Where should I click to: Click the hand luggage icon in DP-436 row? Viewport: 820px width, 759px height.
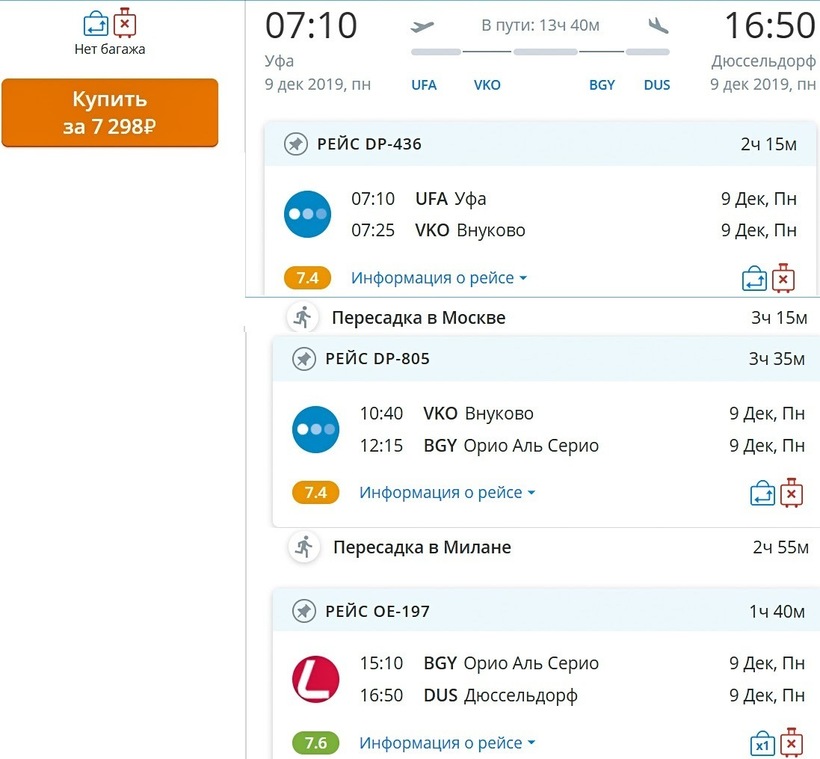point(754,279)
